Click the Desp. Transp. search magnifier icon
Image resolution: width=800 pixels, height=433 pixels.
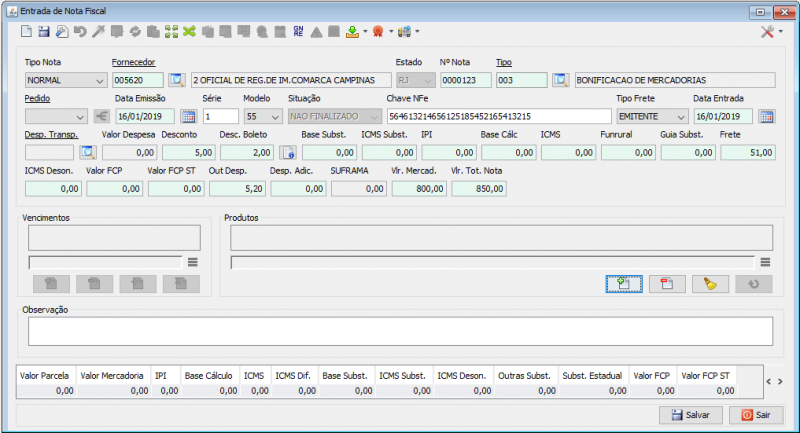[x=88, y=152]
